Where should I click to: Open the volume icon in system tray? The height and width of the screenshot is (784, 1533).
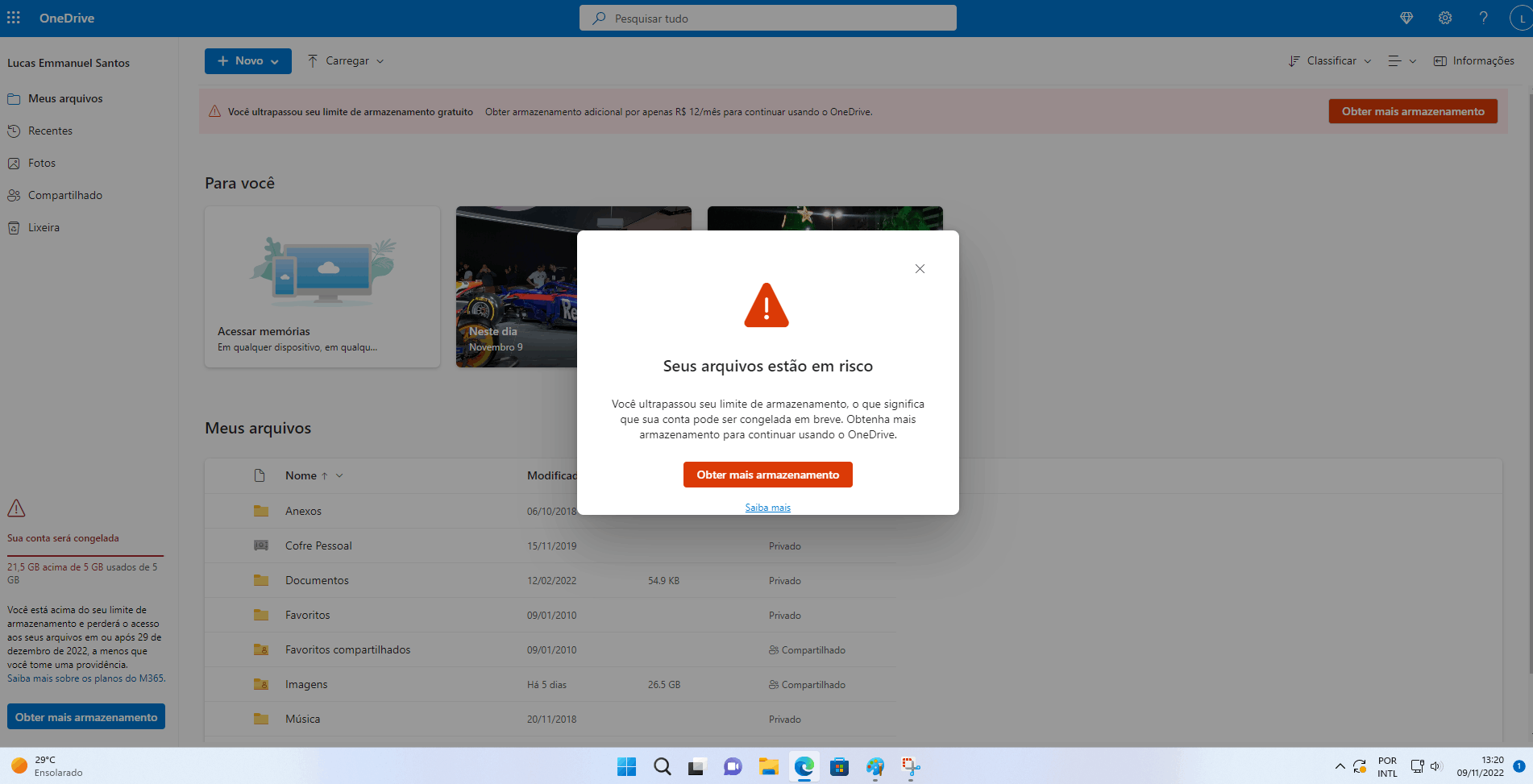pyautogui.click(x=1435, y=766)
